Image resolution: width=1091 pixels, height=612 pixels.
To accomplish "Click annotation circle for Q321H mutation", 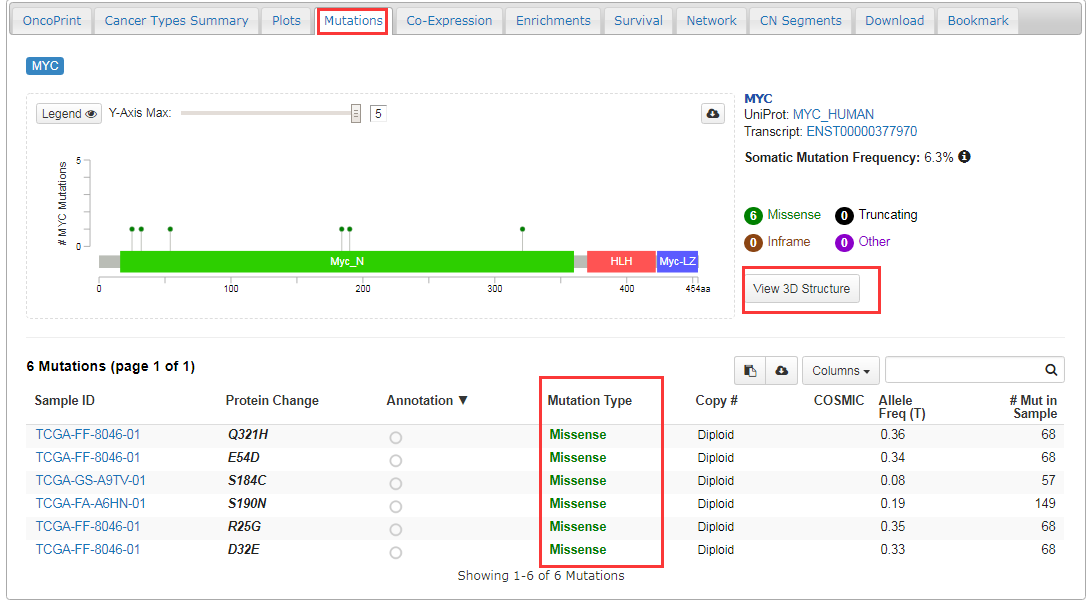I will (x=396, y=438).
